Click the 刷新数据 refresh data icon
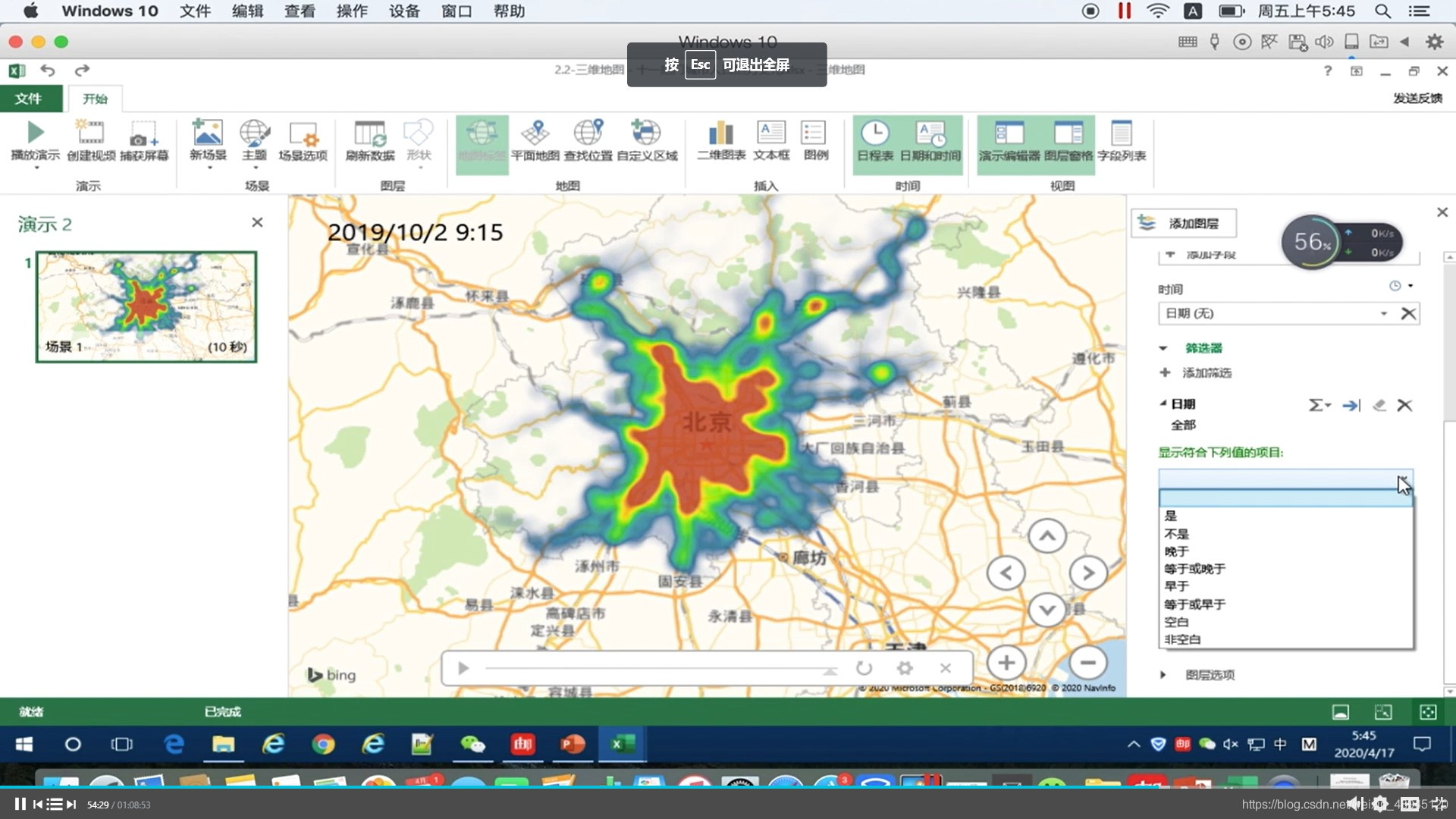The width and height of the screenshot is (1456, 819). pyautogui.click(x=370, y=134)
